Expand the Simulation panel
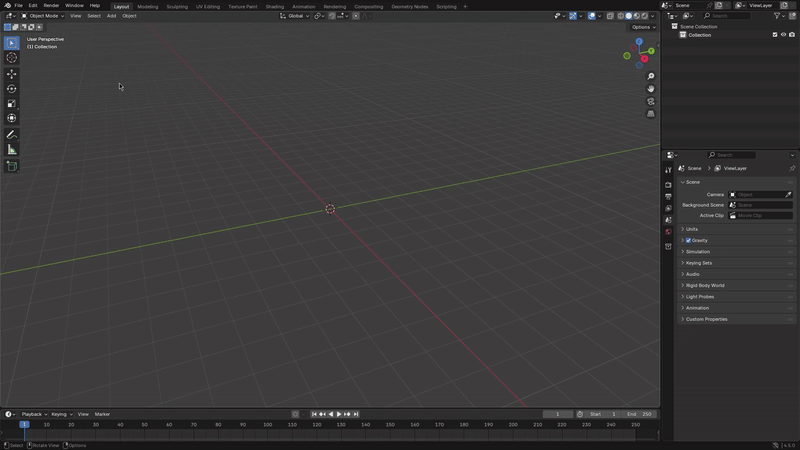This screenshot has height=450, width=800. [736, 252]
